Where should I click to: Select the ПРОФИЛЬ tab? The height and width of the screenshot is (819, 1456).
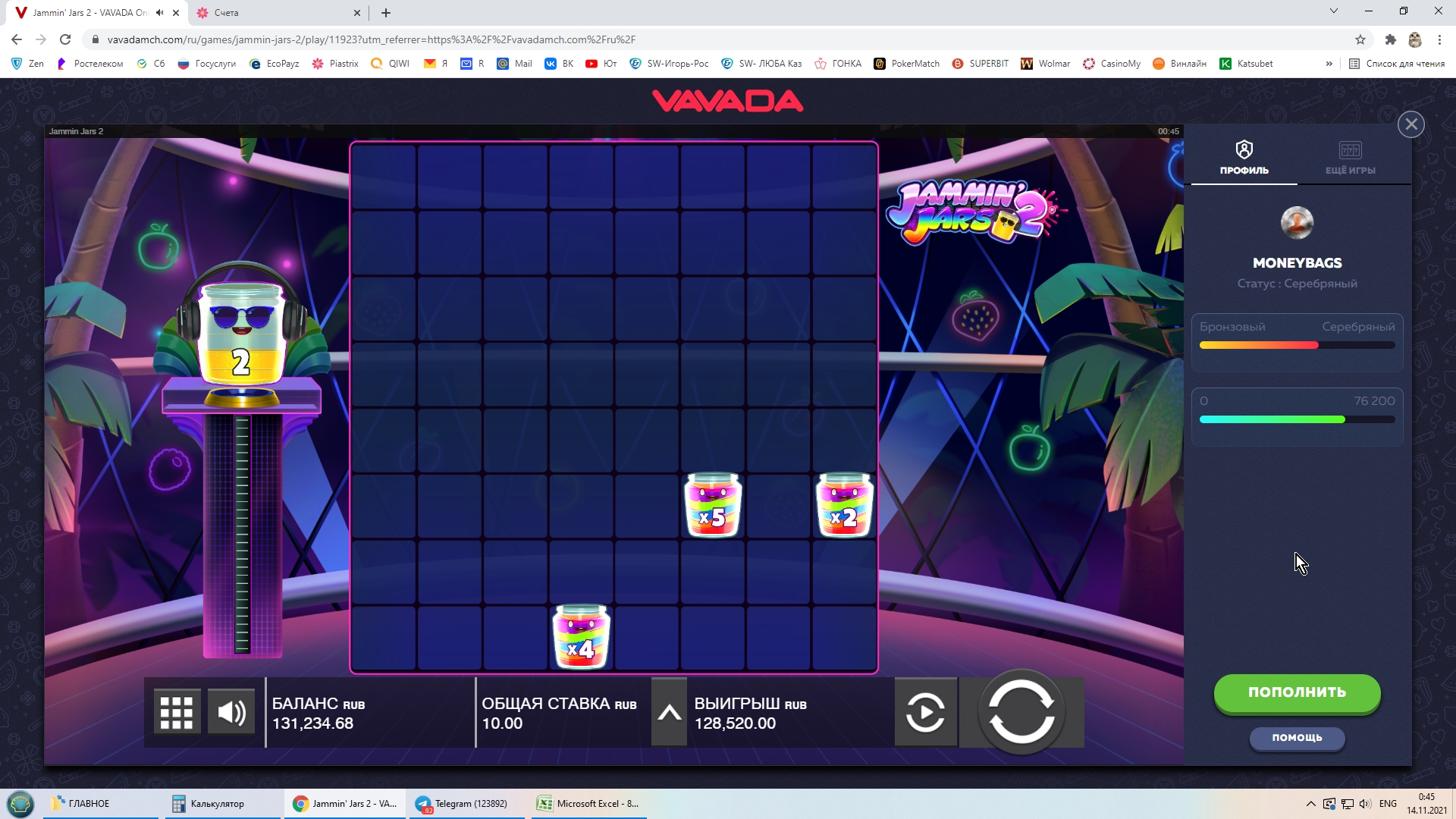(x=1244, y=158)
